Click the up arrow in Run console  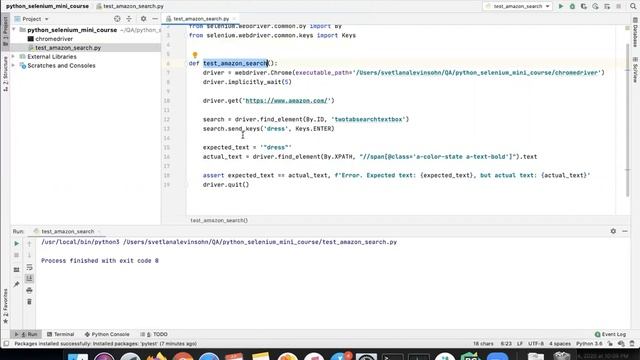29,244
